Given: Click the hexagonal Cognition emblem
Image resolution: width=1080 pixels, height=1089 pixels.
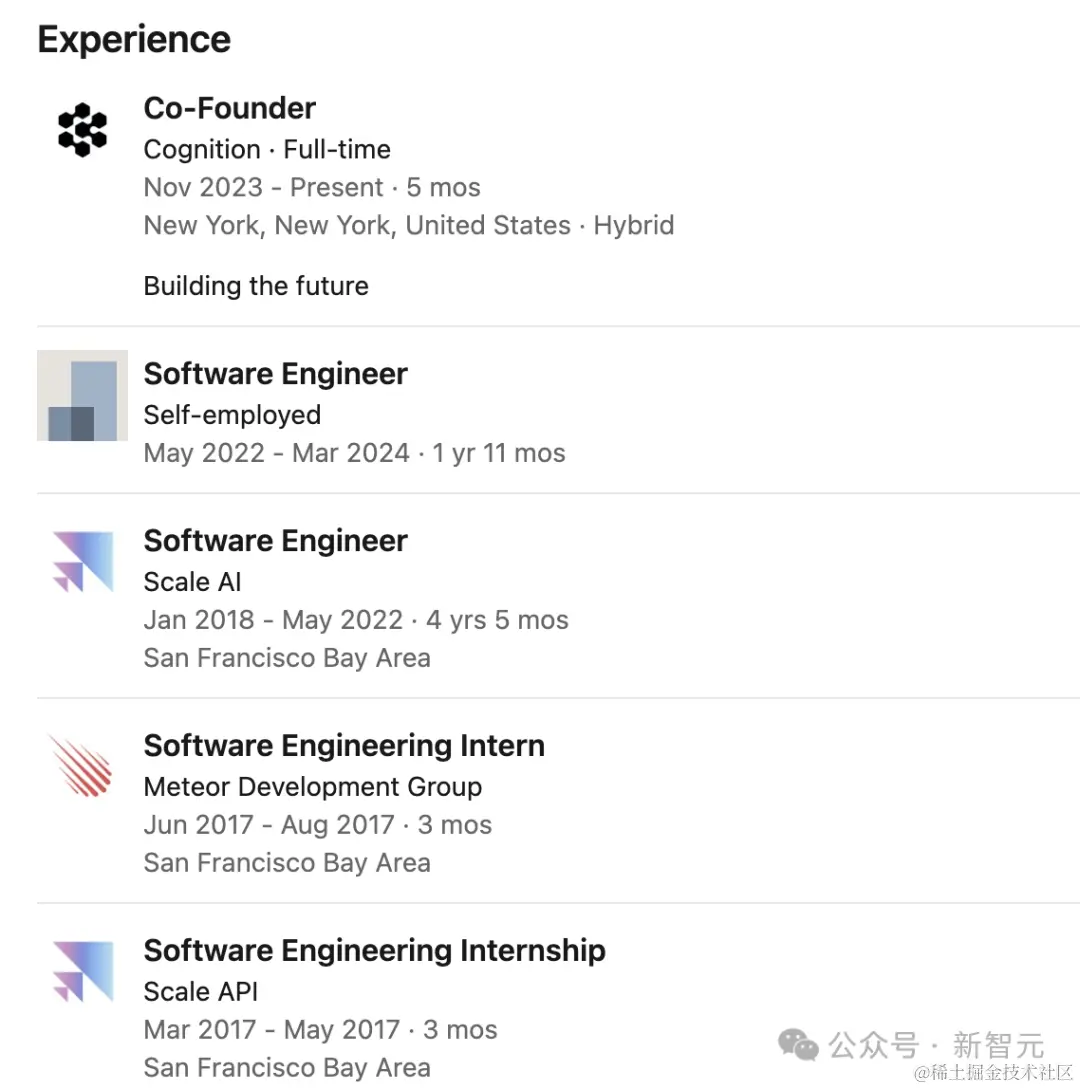Looking at the screenshot, I should pos(82,129).
